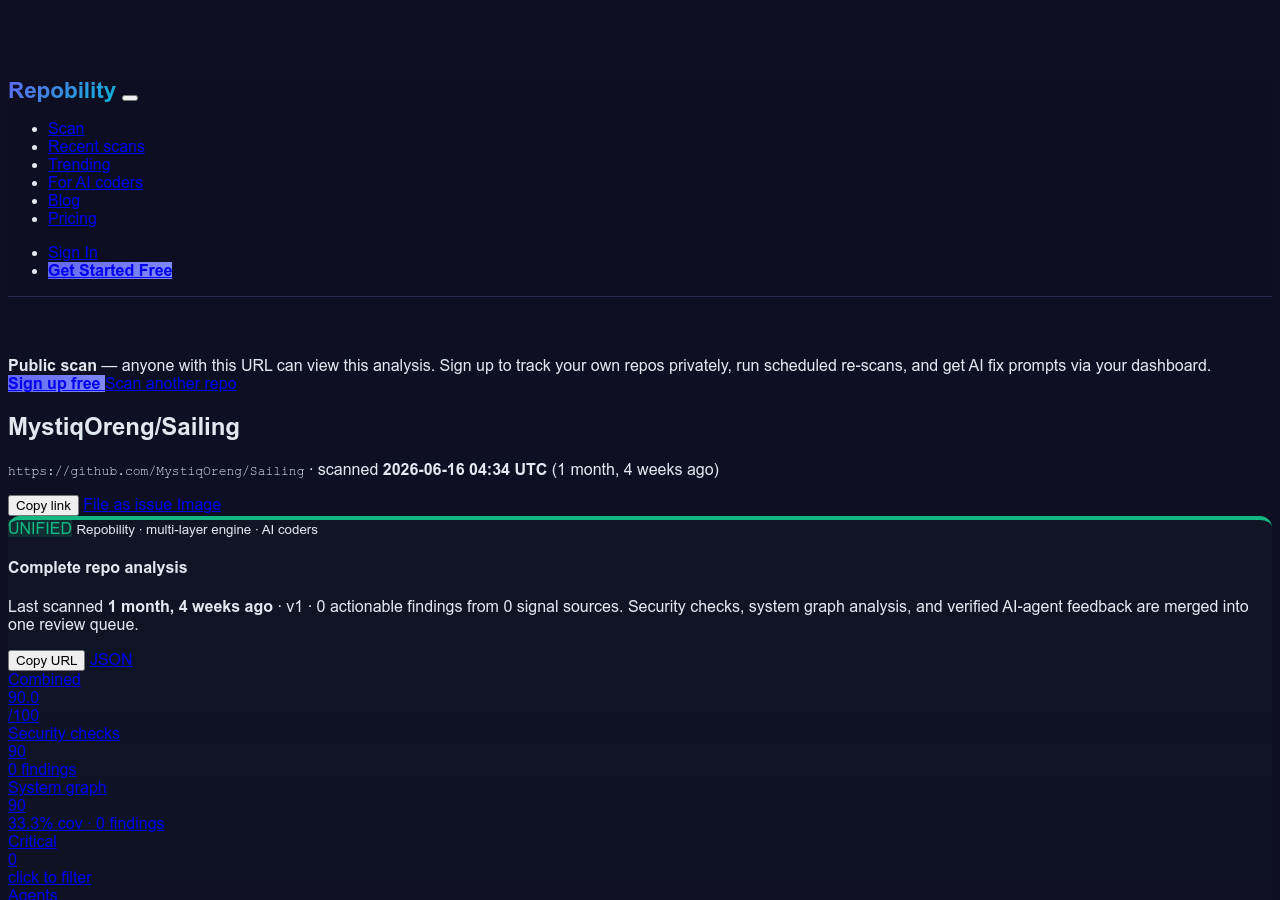
Task: Click the Copy URL button
Action: click(46, 660)
